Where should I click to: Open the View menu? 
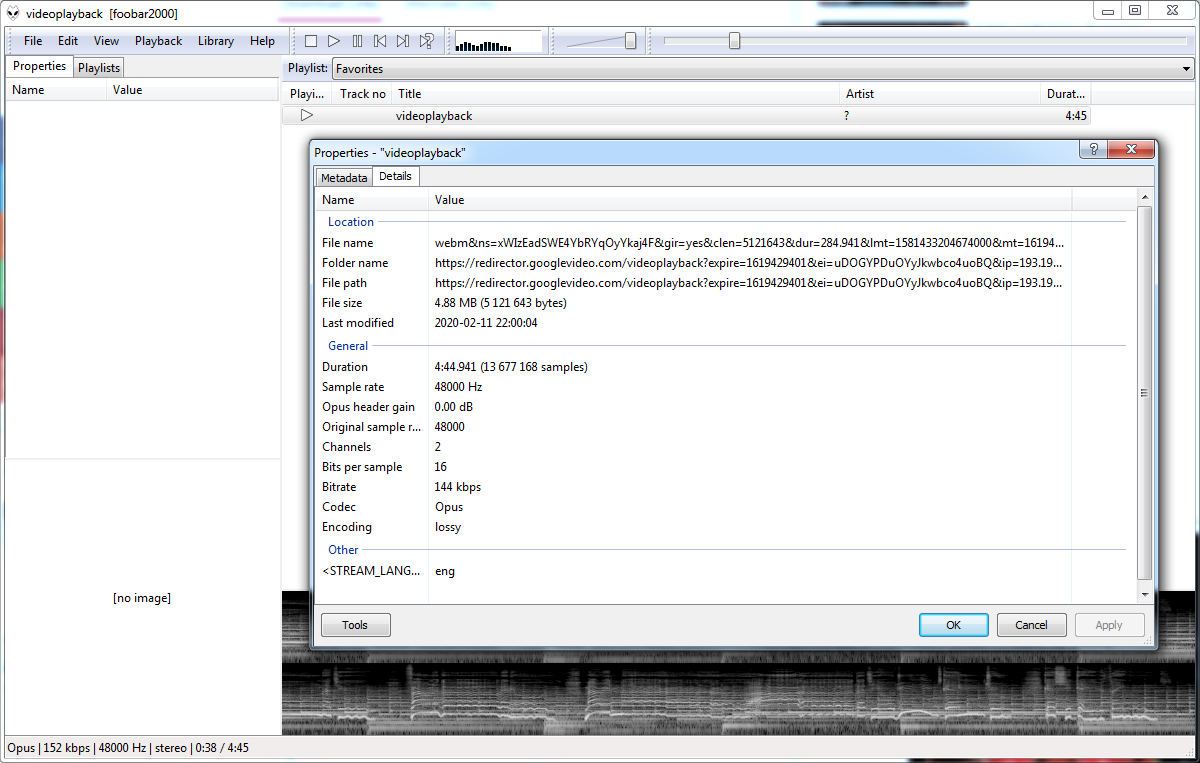pyautogui.click(x=106, y=41)
